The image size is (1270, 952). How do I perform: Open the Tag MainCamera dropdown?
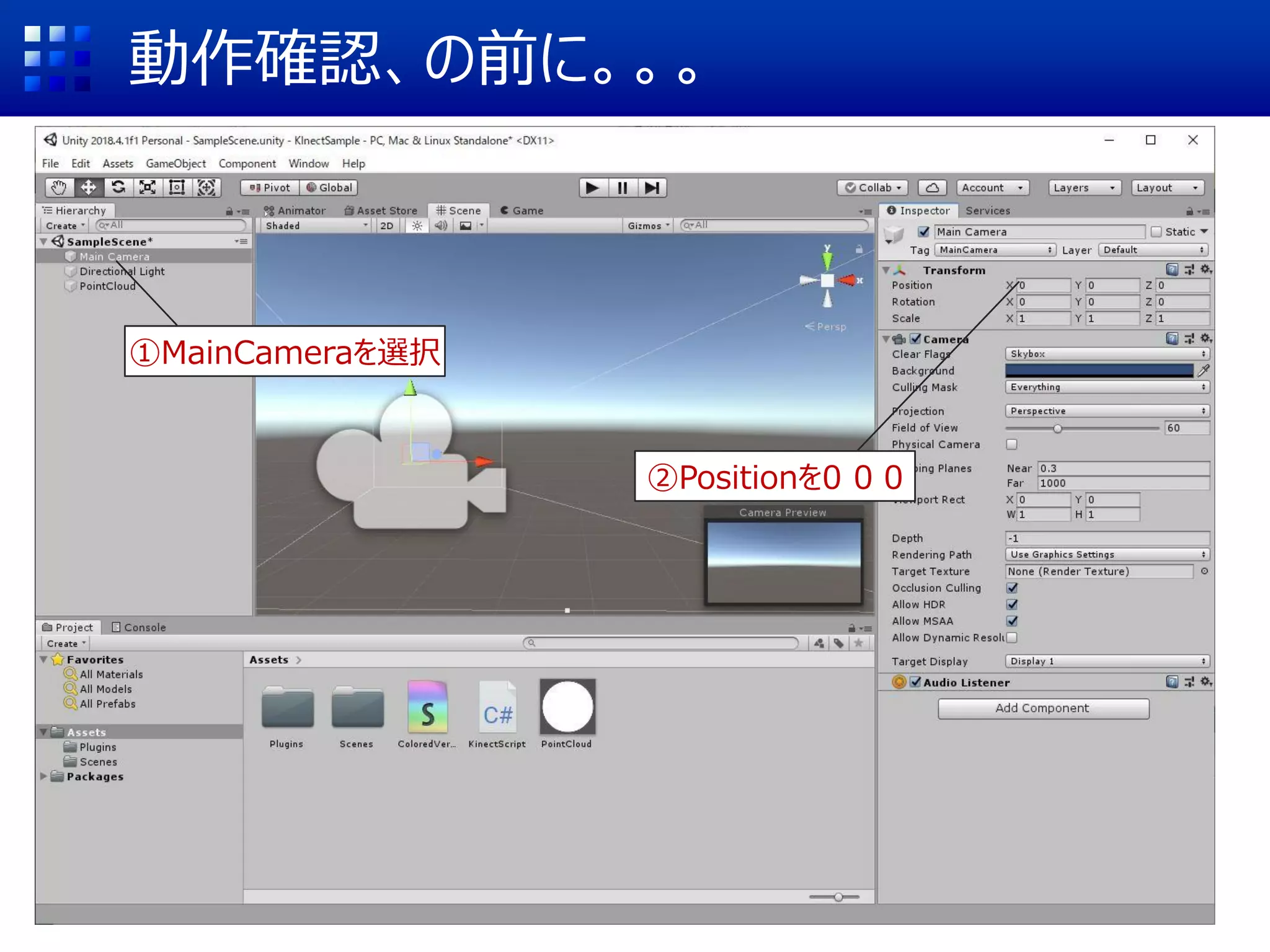[x=995, y=250]
